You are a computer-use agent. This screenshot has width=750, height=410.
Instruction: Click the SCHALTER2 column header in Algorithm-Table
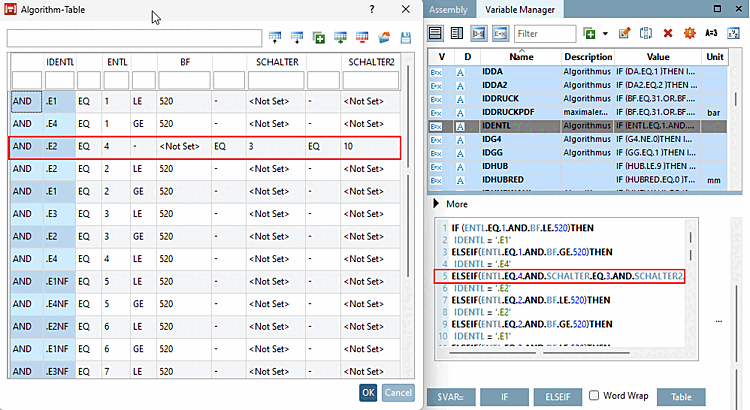point(371,62)
